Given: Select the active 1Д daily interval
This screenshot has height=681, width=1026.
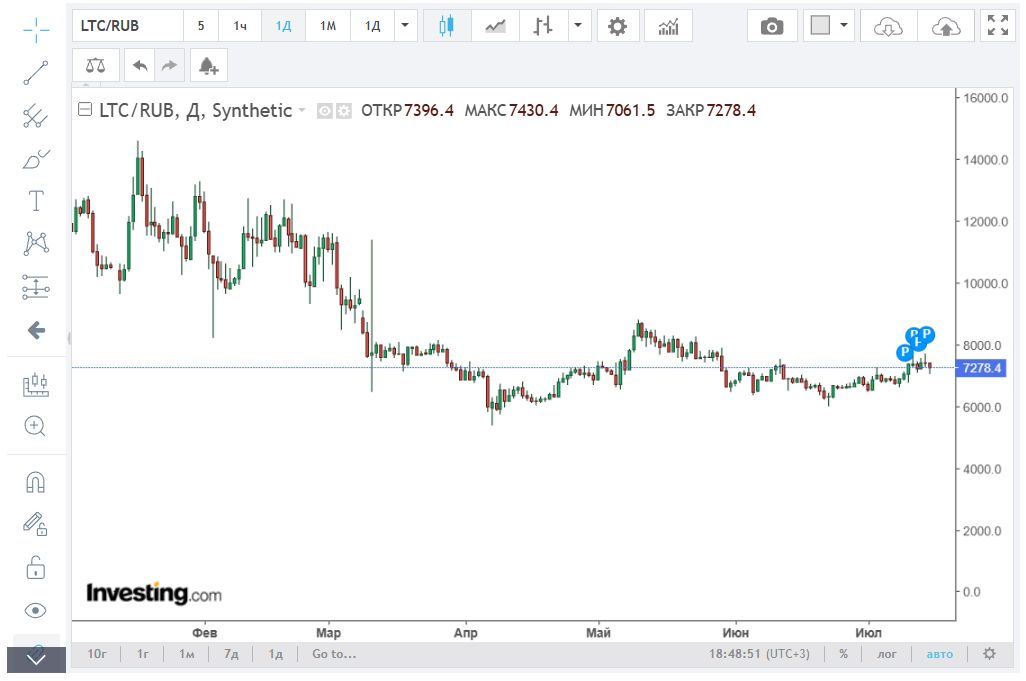Looking at the screenshot, I should (283, 26).
